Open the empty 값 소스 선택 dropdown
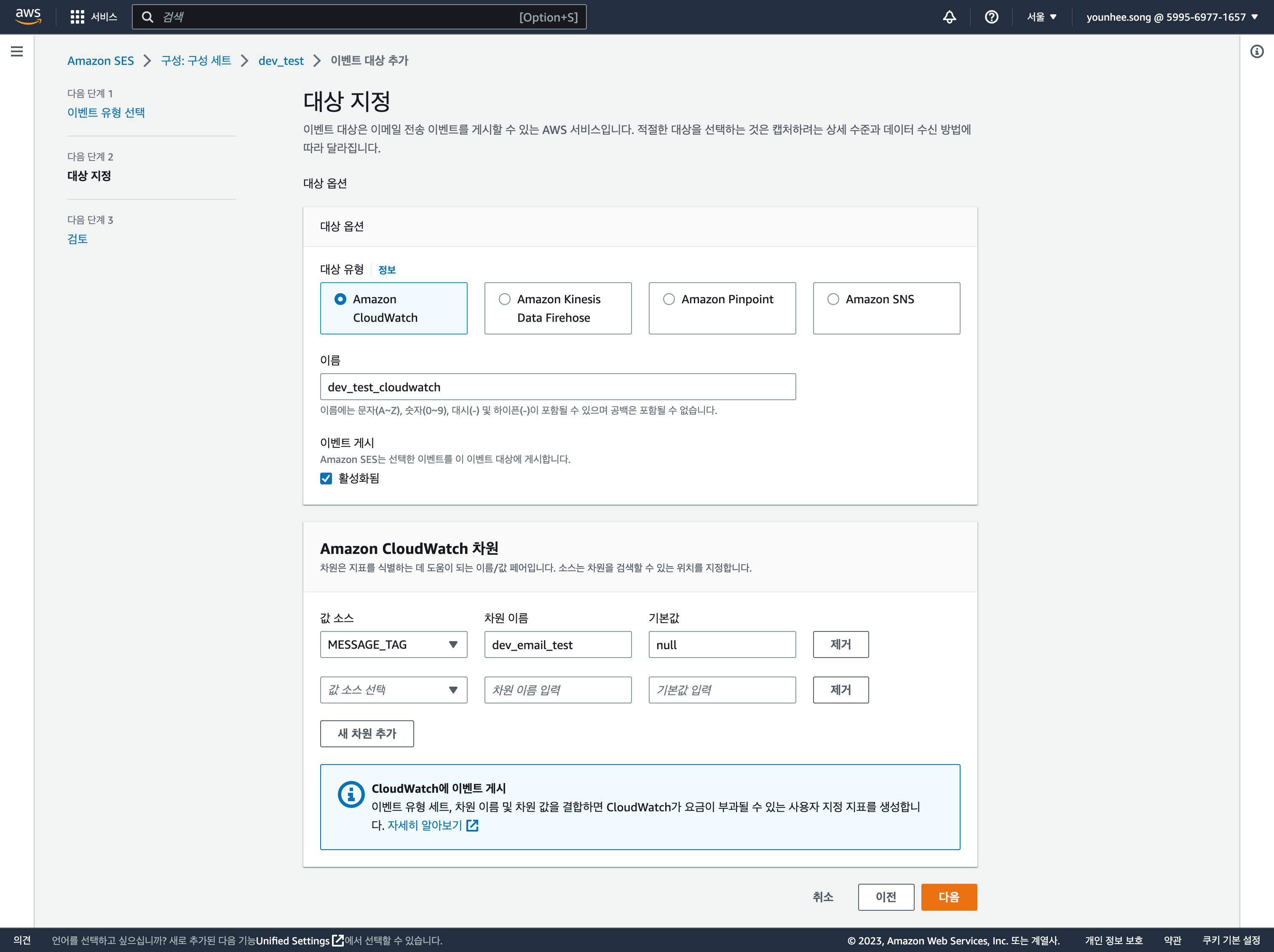The width and height of the screenshot is (1274, 952). point(393,690)
